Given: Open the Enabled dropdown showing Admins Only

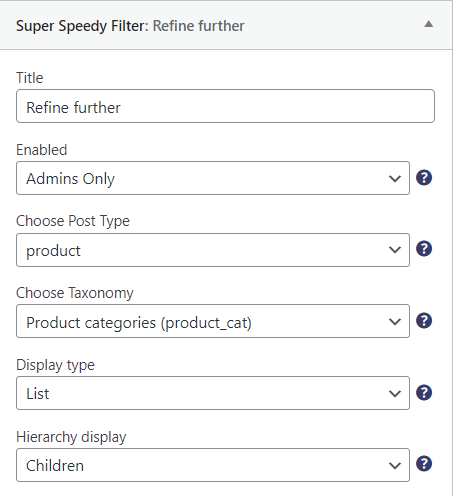Looking at the screenshot, I should tap(213, 178).
